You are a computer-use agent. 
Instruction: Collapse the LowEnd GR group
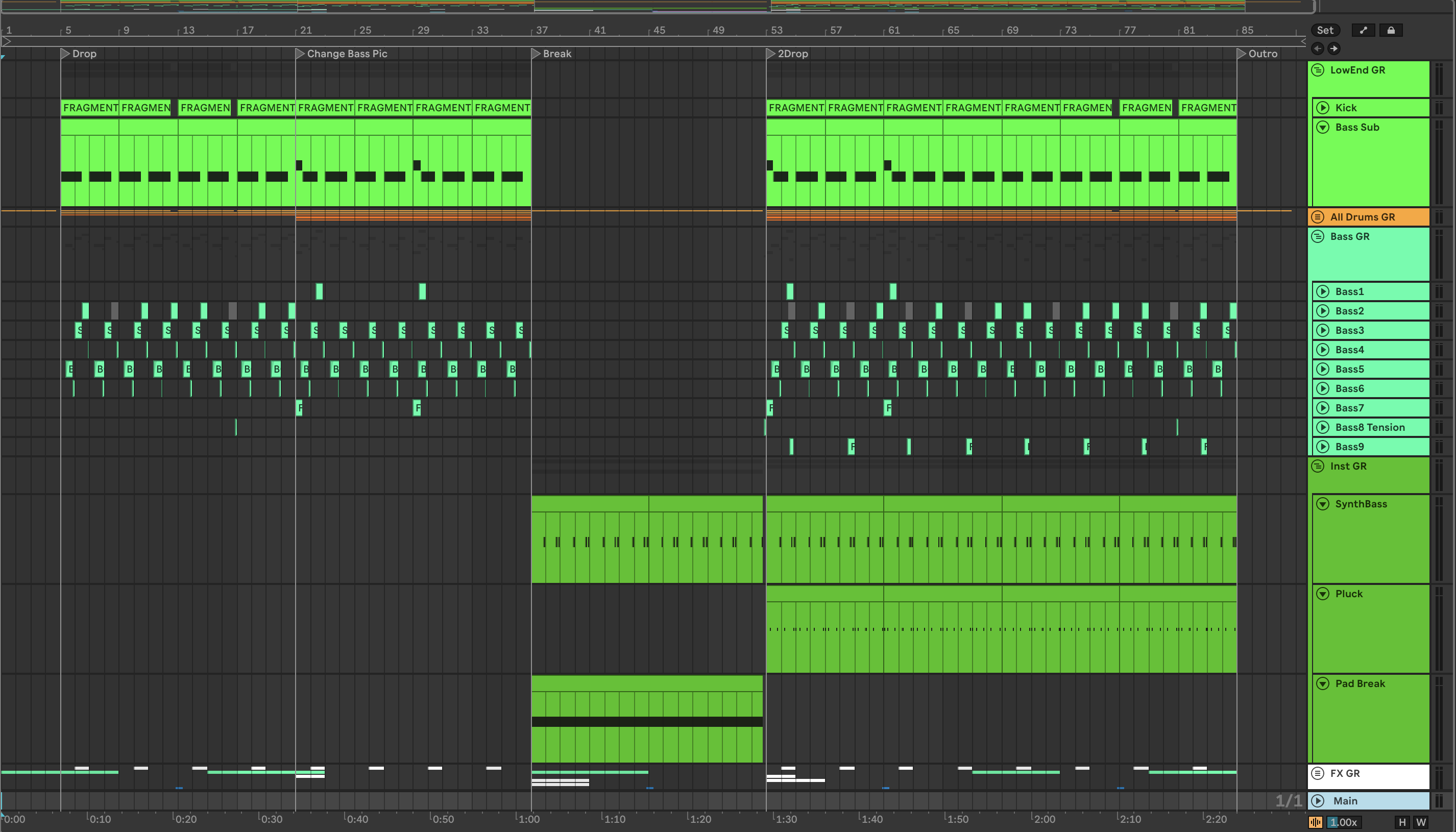point(1318,70)
